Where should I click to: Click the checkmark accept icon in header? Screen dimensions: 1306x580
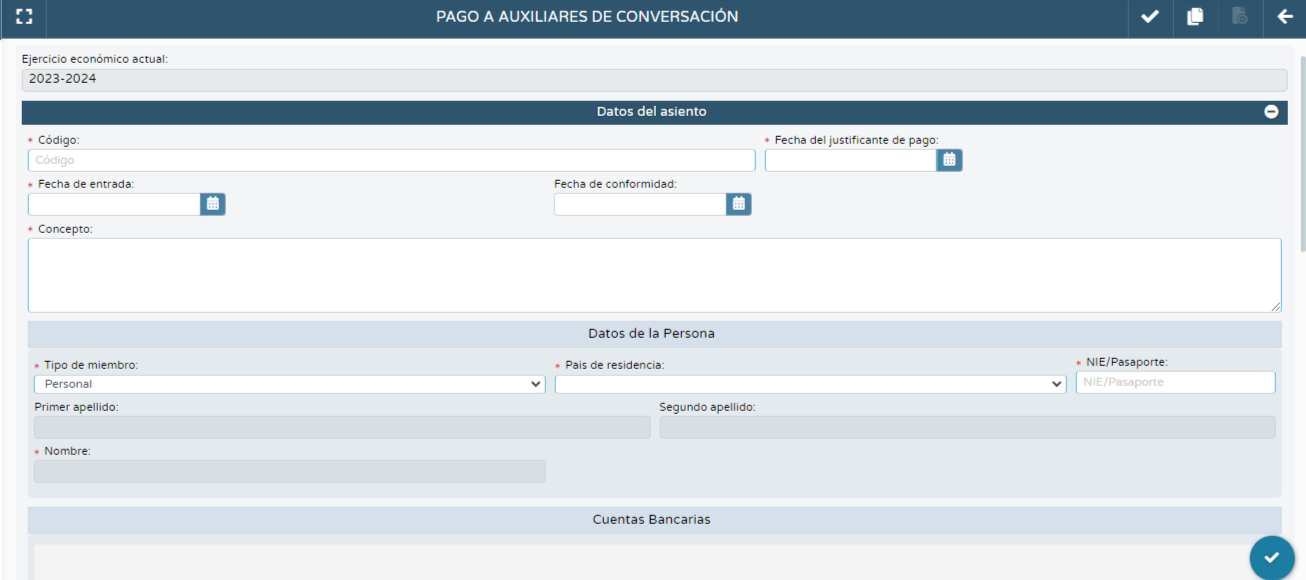coord(1150,17)
